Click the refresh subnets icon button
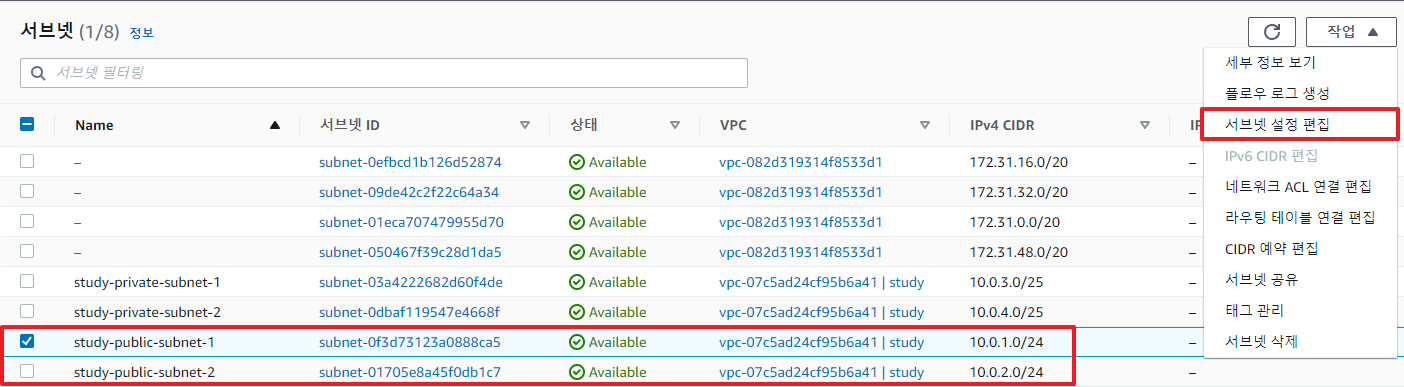 point(1272,32)
